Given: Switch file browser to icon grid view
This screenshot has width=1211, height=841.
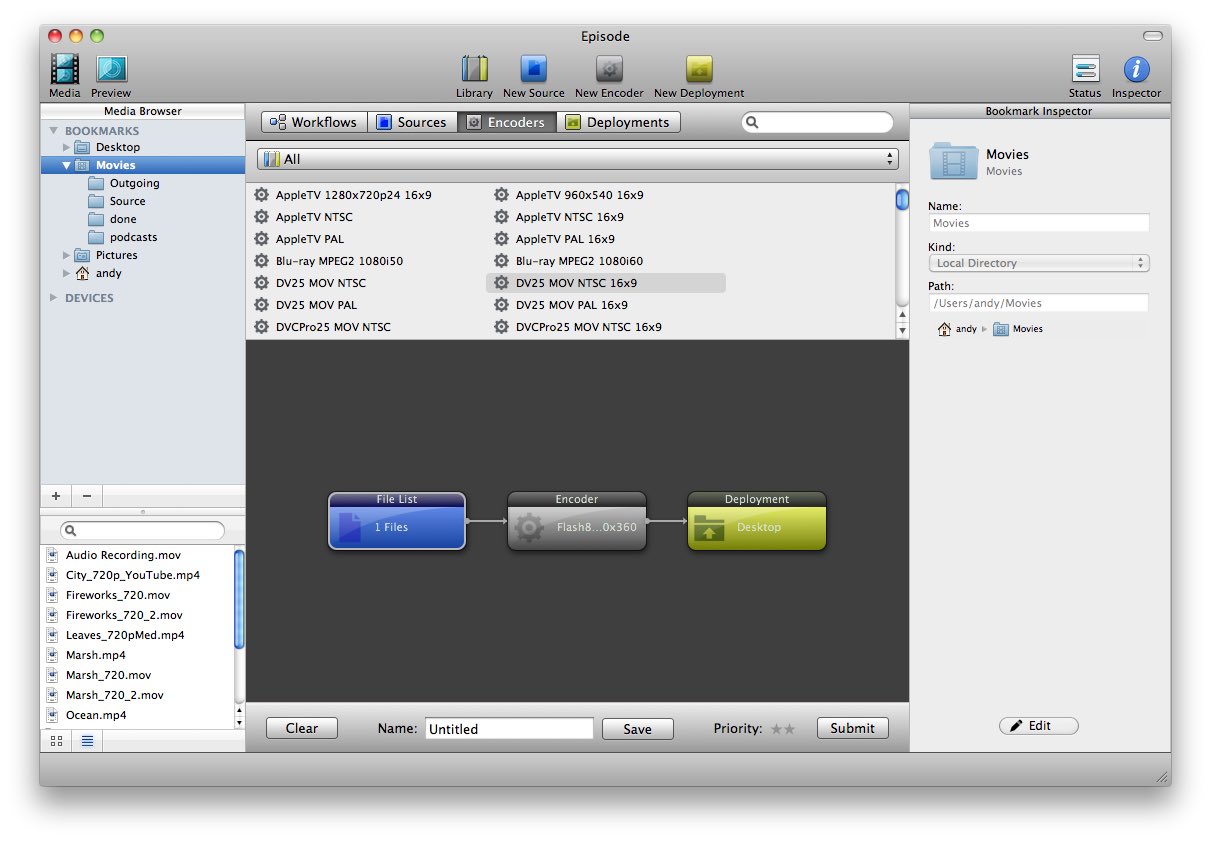Looking at the screenshot, I should point(56,741).
